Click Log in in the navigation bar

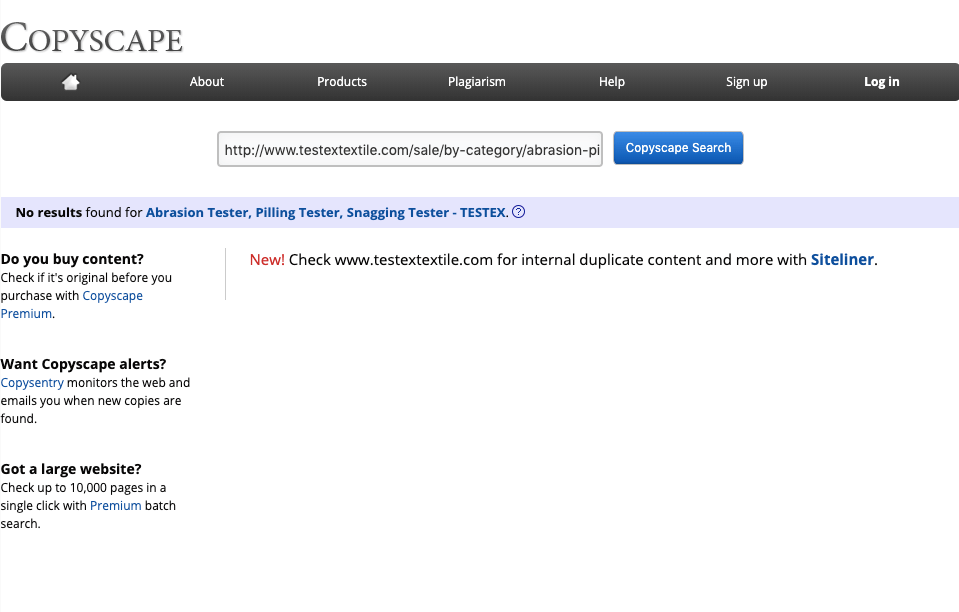pyautogui.click(x=881, y=82)
